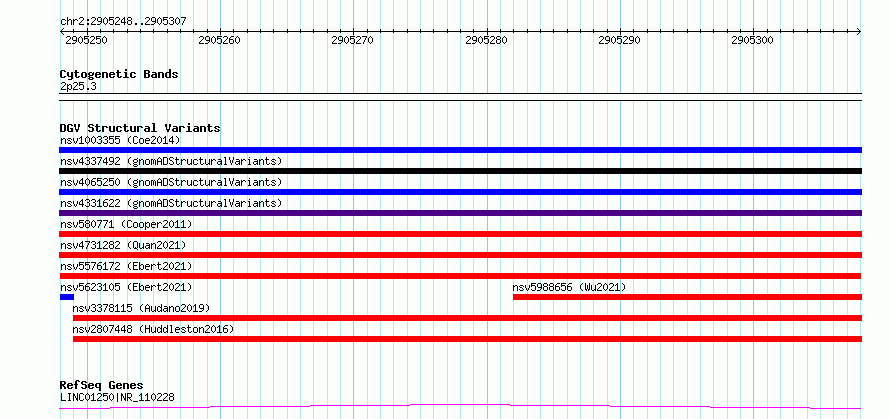Open variant nsv5988656 (Wu2021) label

coord(569,287)
